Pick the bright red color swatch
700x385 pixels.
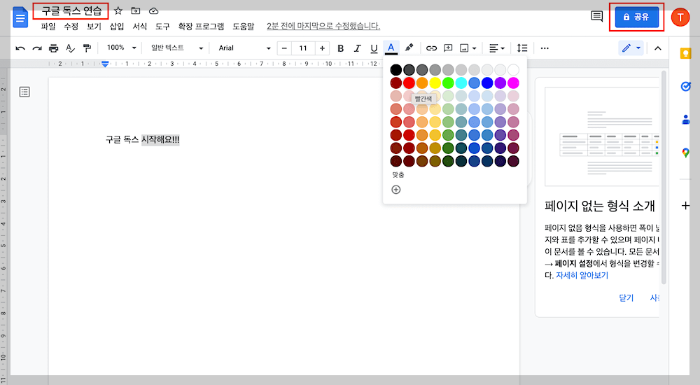[409, 83]
